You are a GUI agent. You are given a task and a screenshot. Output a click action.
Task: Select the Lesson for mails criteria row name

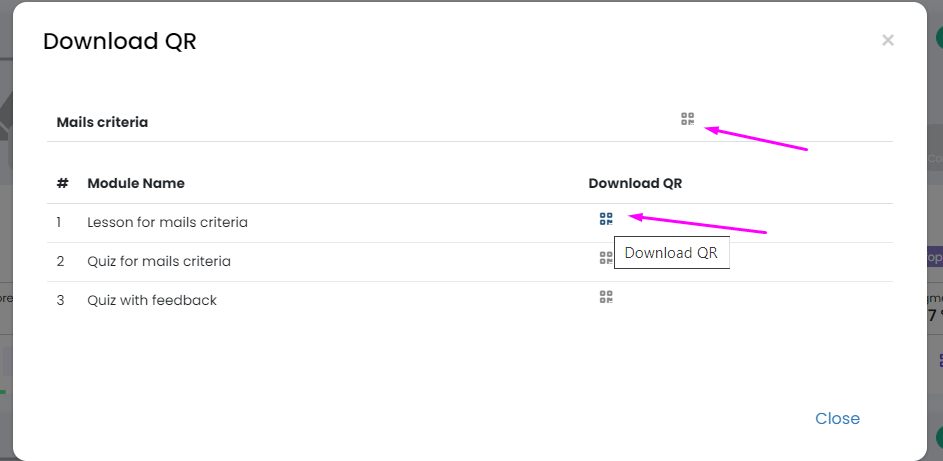tap(167, 222)
